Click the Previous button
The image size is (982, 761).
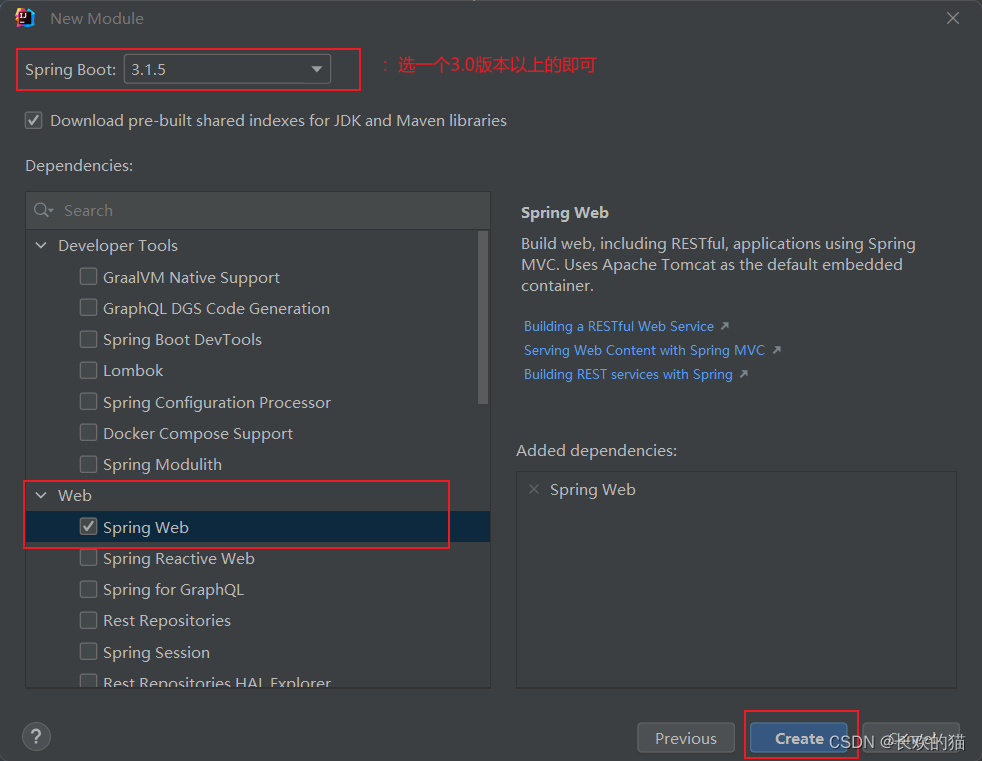[686, 738]
